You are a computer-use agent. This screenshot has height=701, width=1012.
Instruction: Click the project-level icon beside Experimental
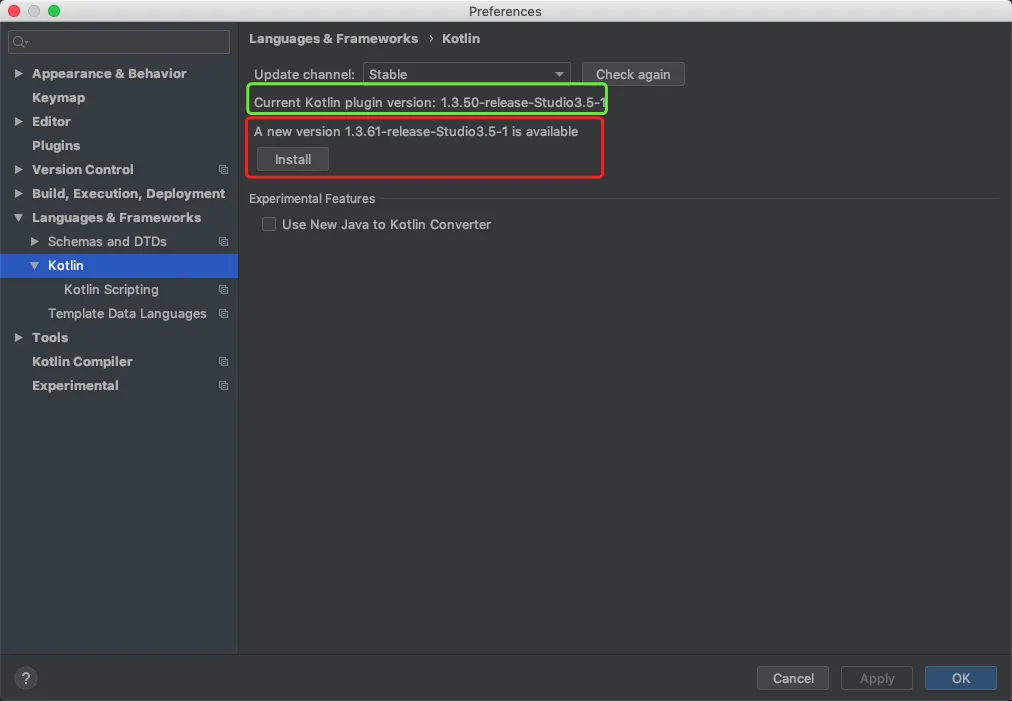[223, 385]
